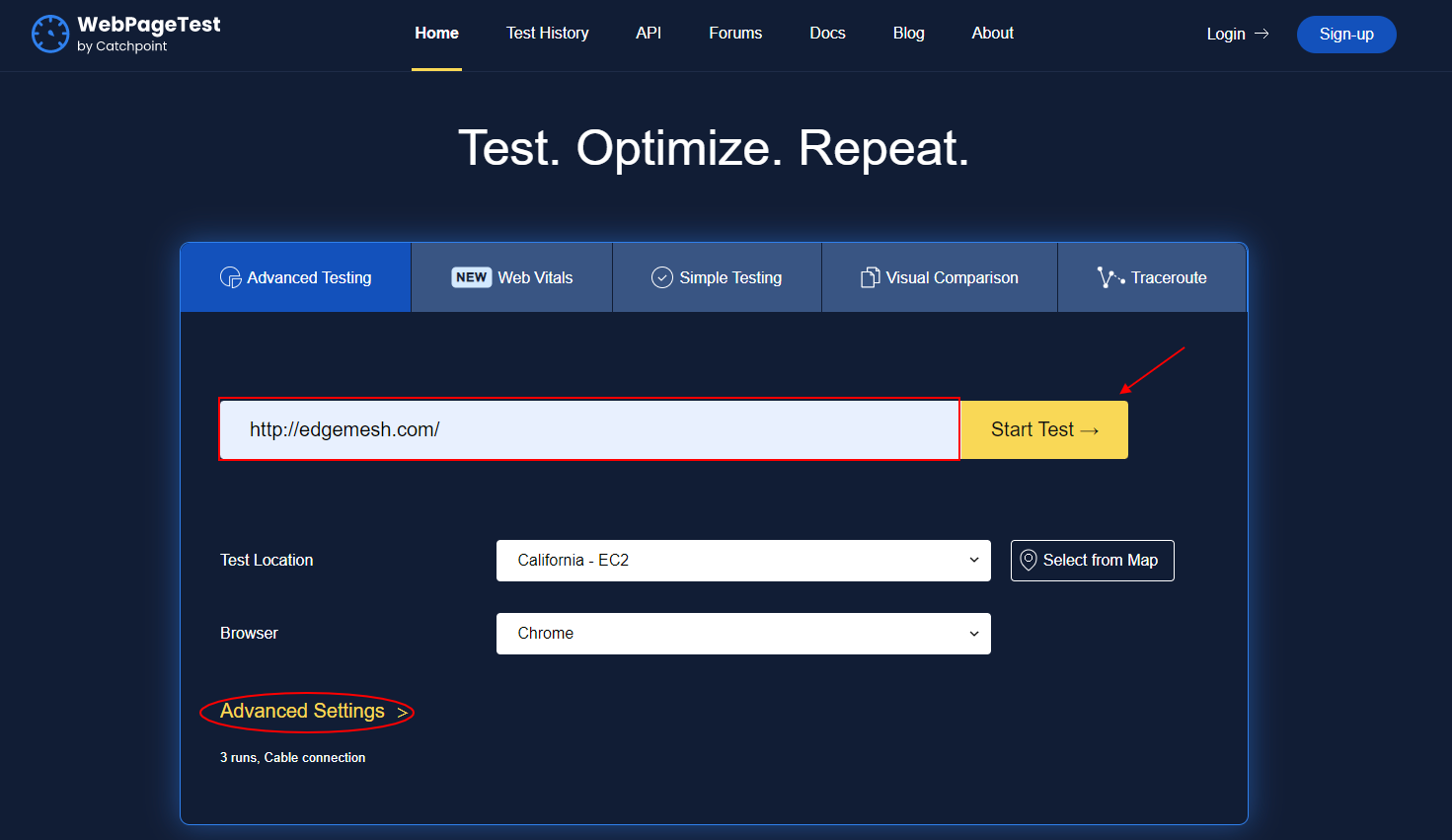
Task: Switch to the Advanced Testing tab
Action: (296, 277)
